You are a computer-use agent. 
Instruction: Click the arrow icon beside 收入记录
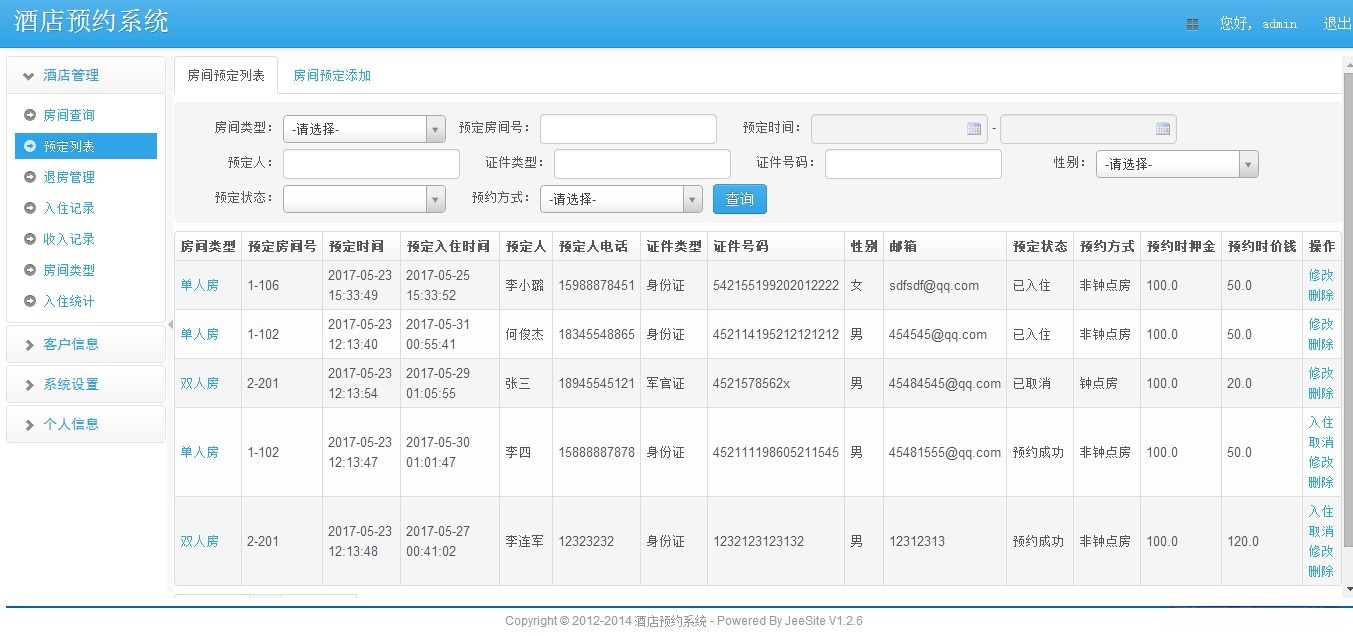point(30,239)
